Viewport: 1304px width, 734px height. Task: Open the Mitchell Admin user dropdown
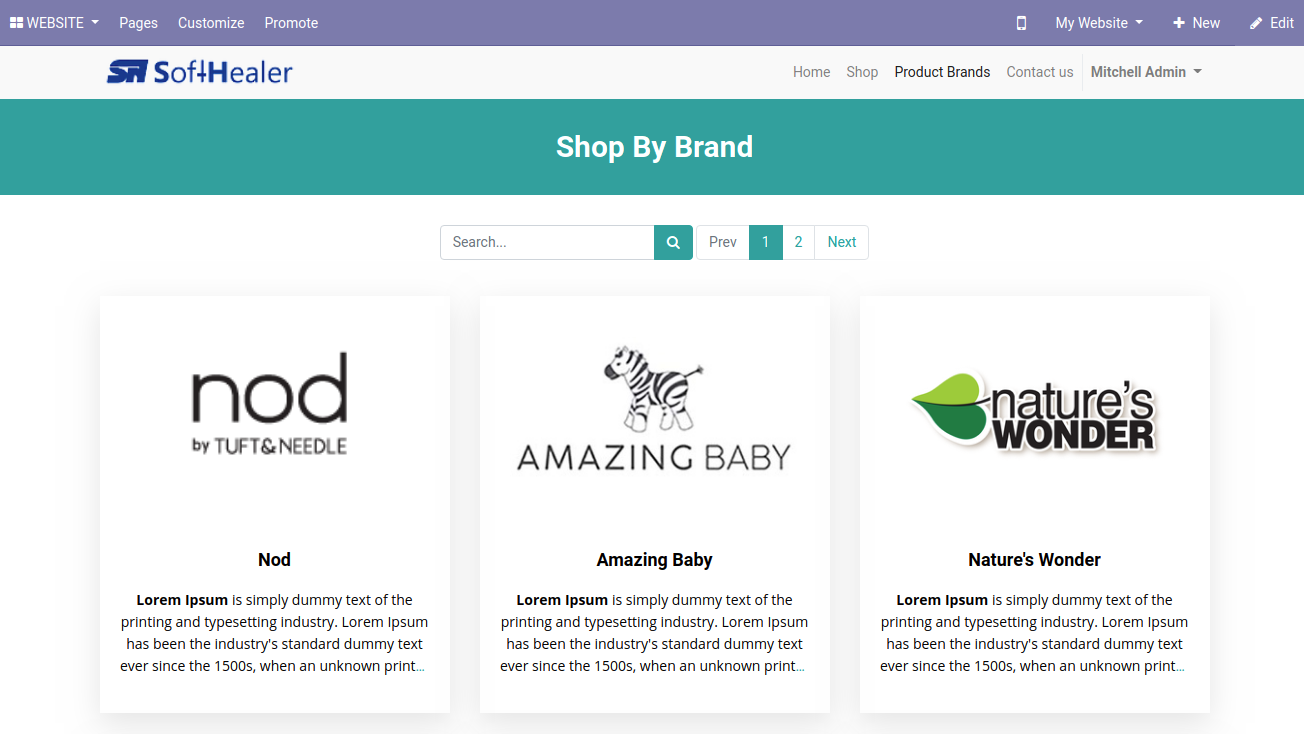1146,72
